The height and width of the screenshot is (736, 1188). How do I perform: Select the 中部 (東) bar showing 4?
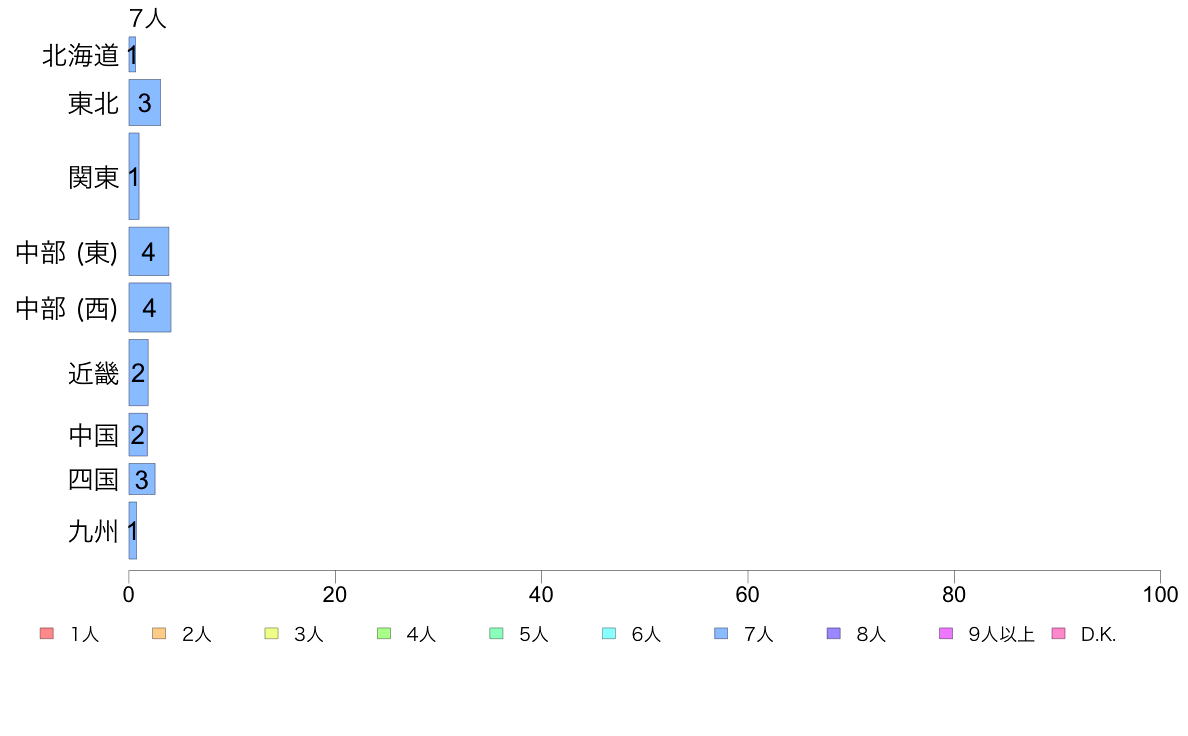click(x=148, y=252)
